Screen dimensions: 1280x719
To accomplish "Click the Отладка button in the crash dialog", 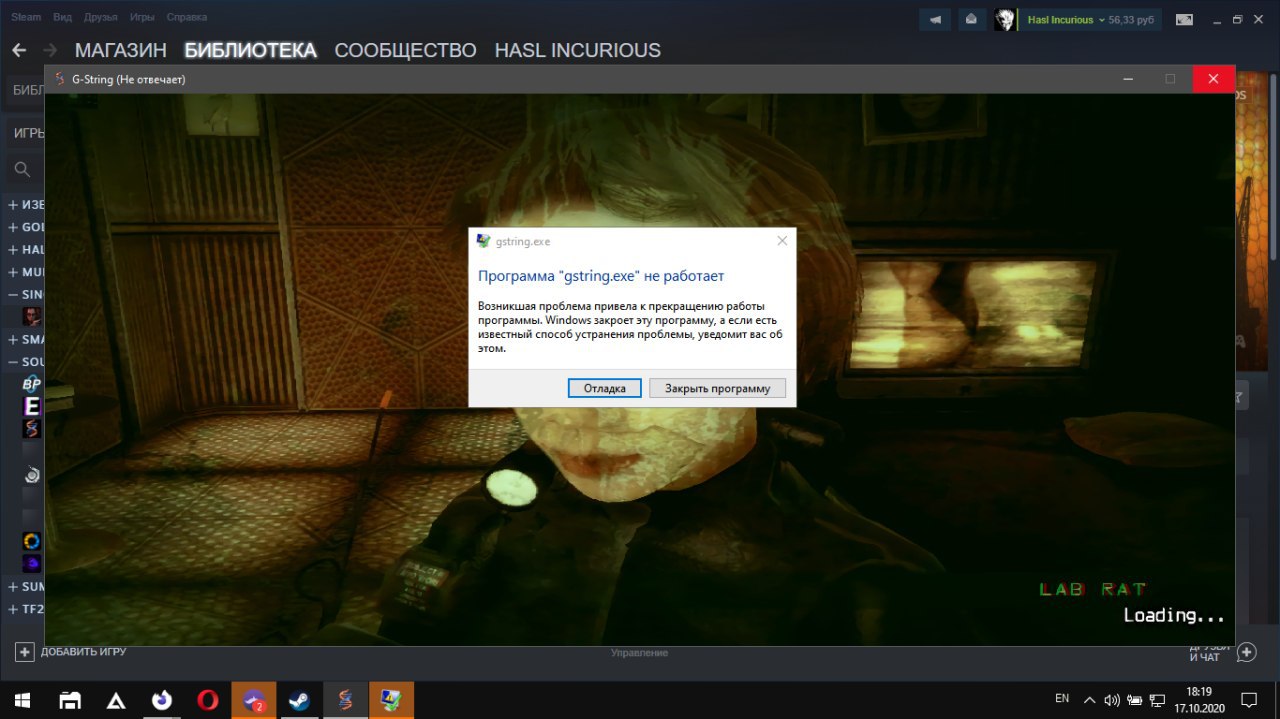I will pyautogui.click(x=604, y=388).
